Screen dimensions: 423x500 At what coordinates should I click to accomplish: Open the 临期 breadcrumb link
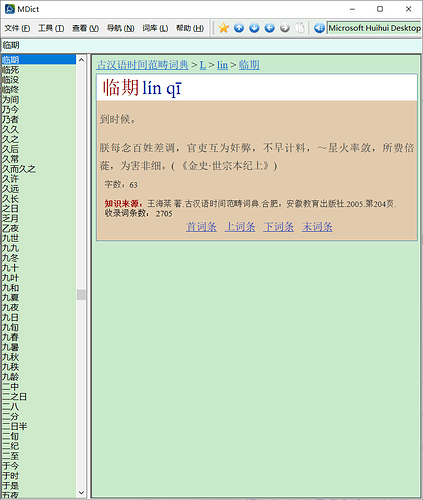tap(249, 65)
